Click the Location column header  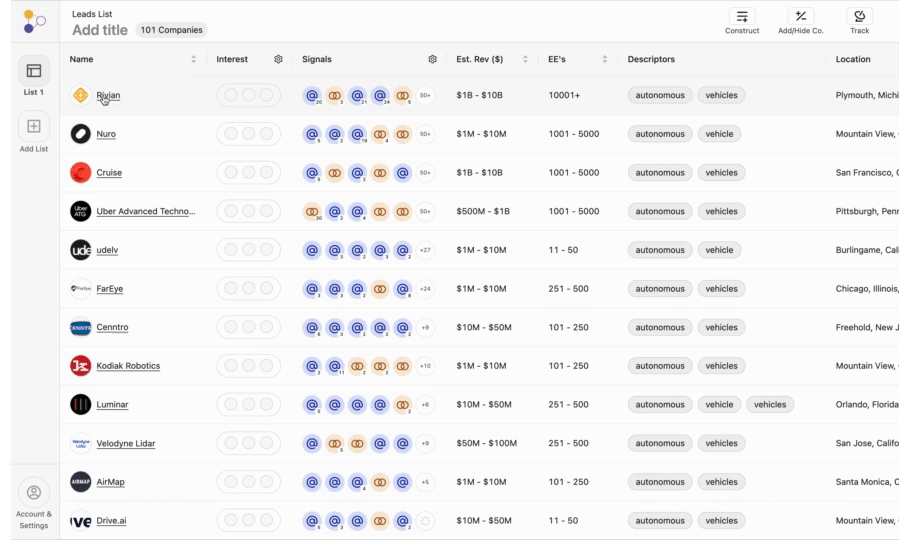point(853,59)
